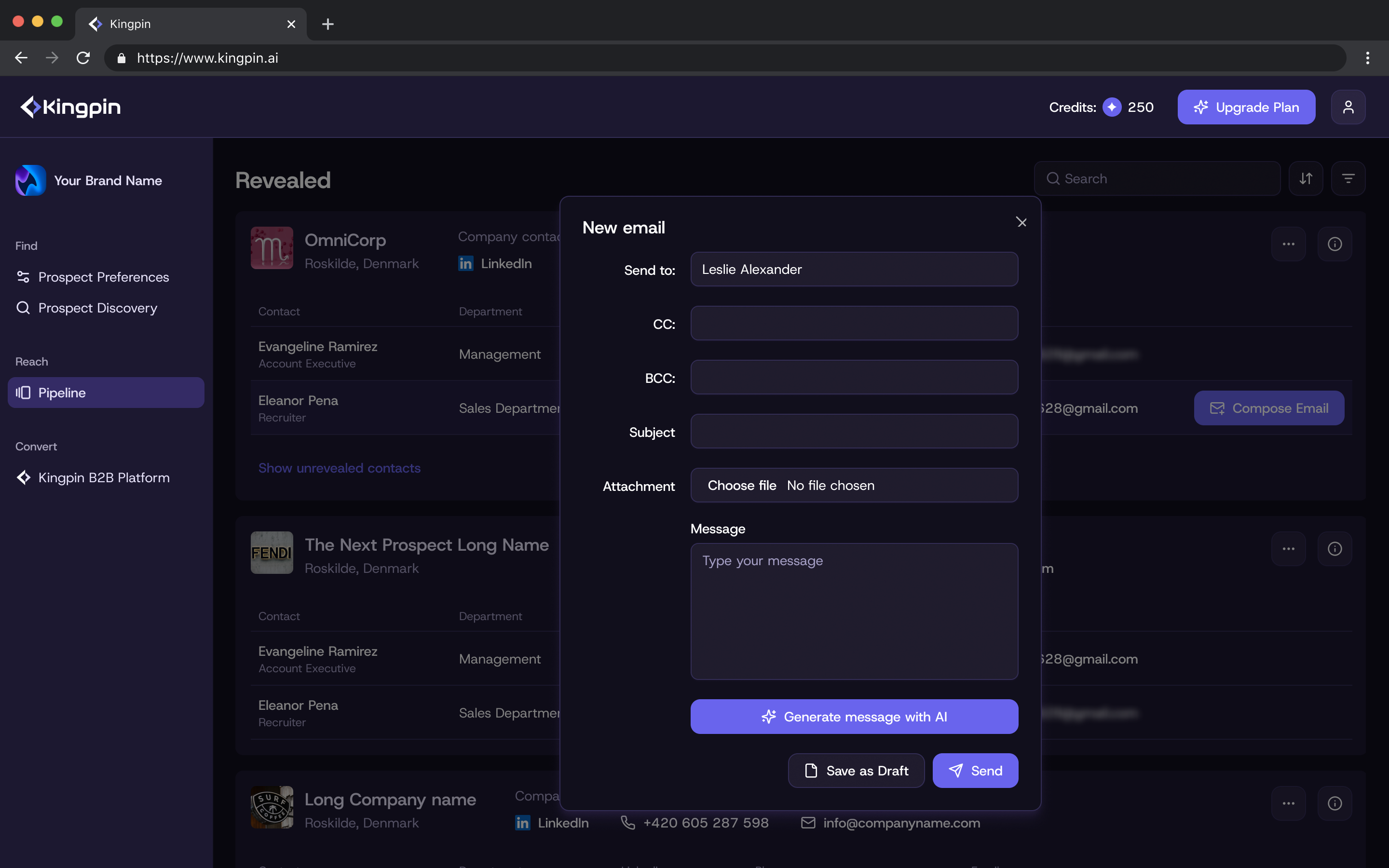Select Pipeline in sidebar

pyautogui.click(x=106, y=393)
